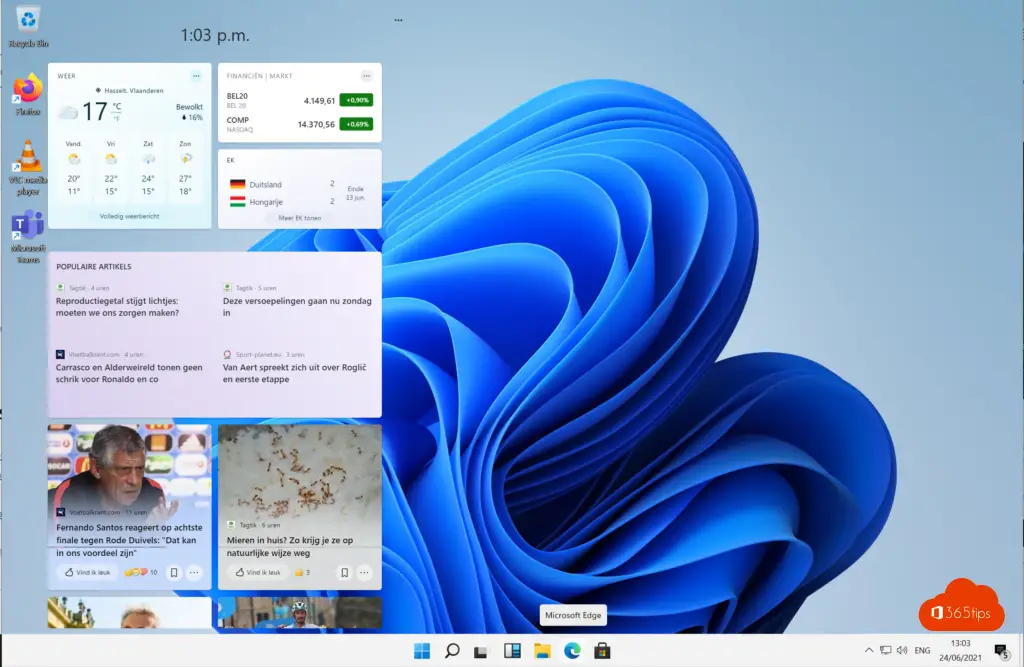Open the BEL20 stock row
Image resolution: width=1024 pixels, height=667 pixels.
click(x=300, y=100)
